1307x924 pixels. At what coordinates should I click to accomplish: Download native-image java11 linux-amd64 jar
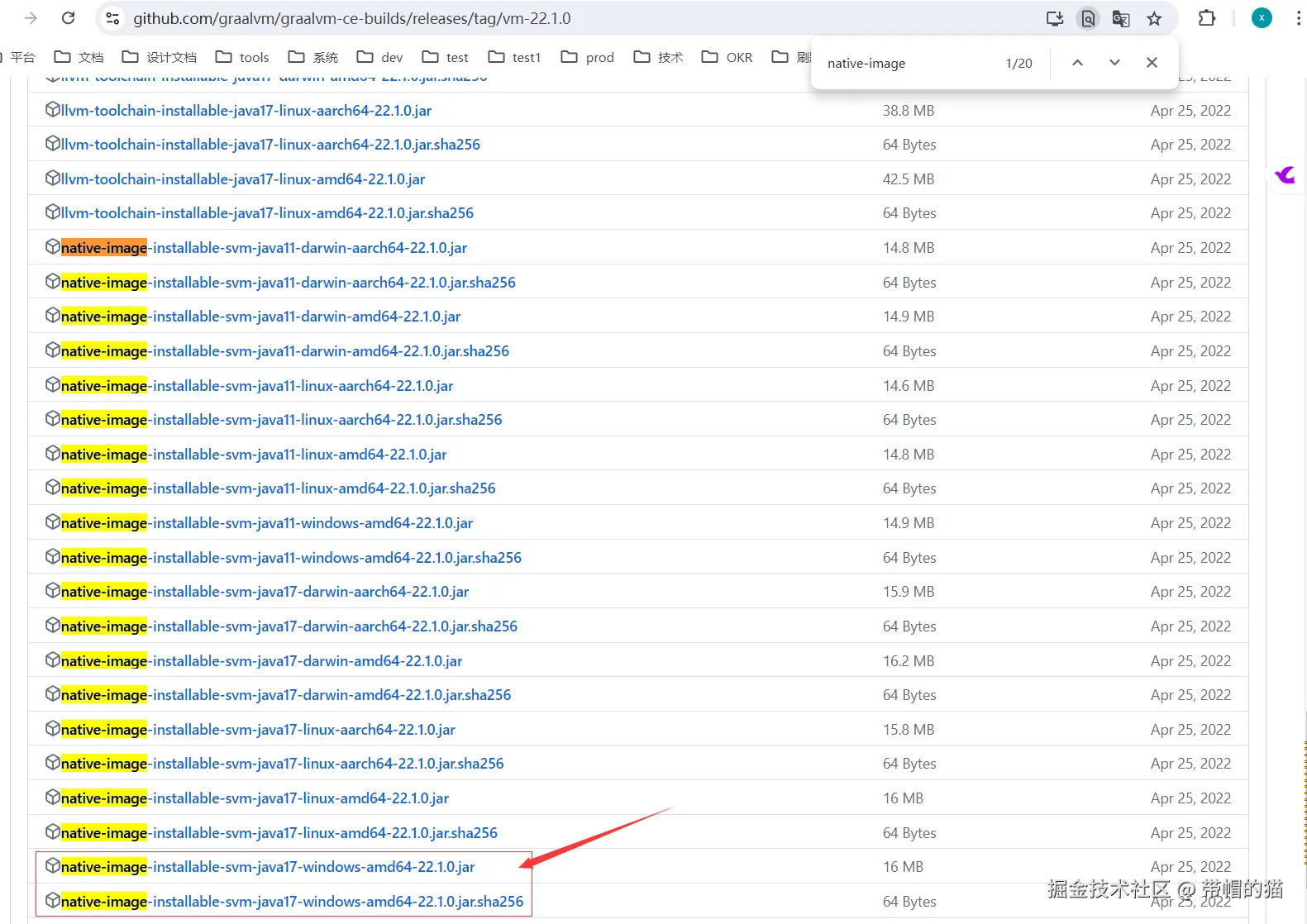point(254,455)
